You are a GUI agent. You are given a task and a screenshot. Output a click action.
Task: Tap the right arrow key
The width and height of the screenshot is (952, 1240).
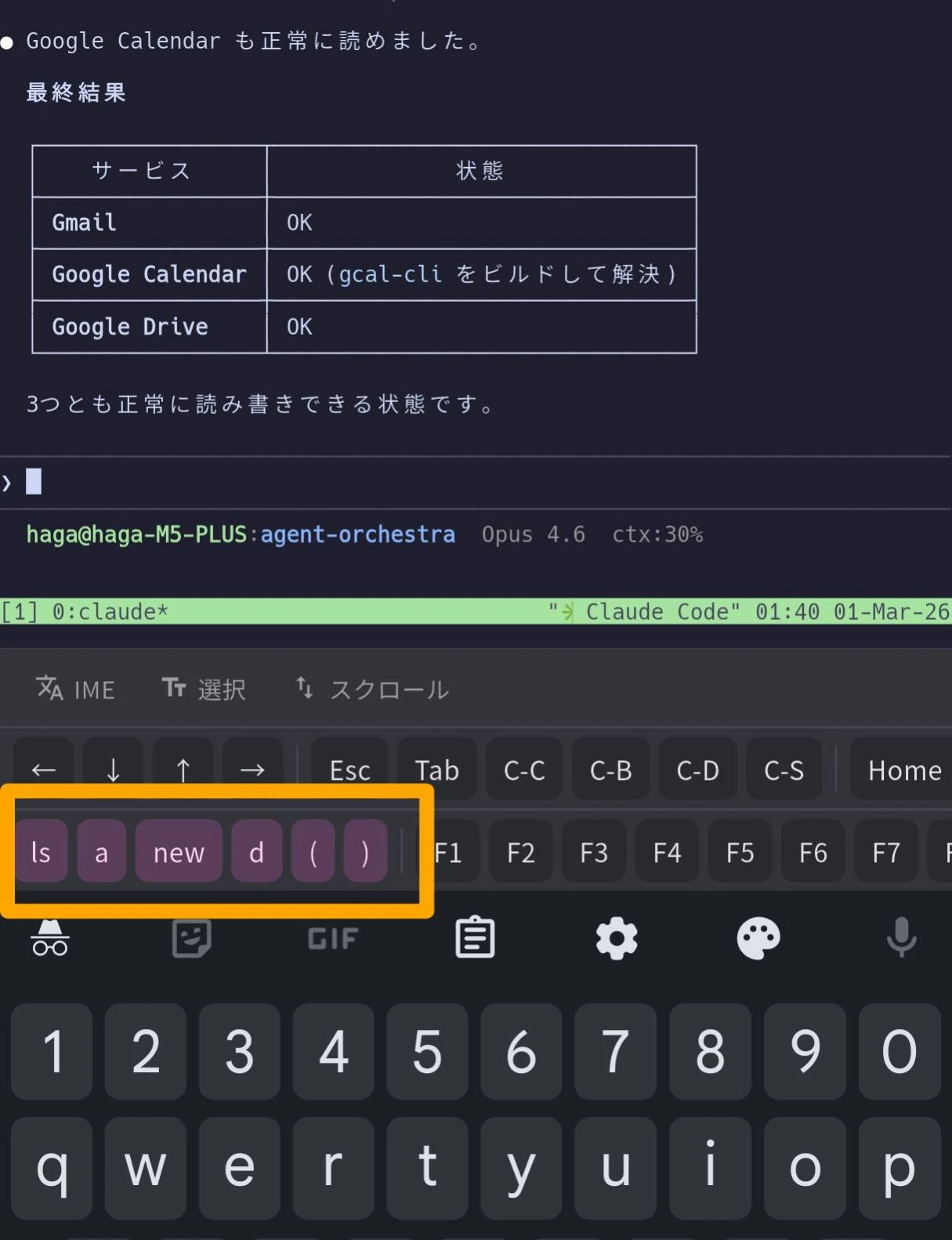click(252, 770)
